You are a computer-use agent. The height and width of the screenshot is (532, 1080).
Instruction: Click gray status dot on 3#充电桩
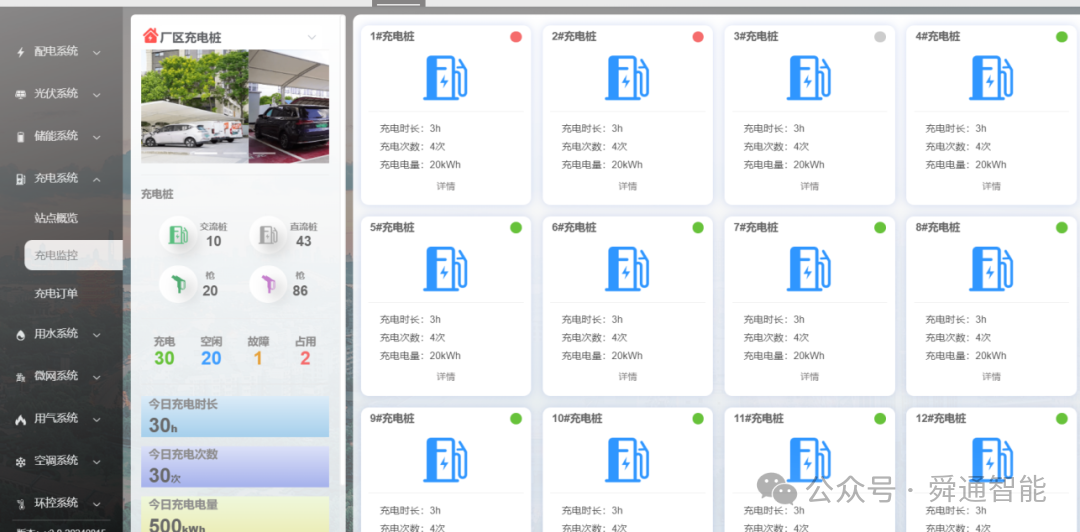(x=880, y=37)
